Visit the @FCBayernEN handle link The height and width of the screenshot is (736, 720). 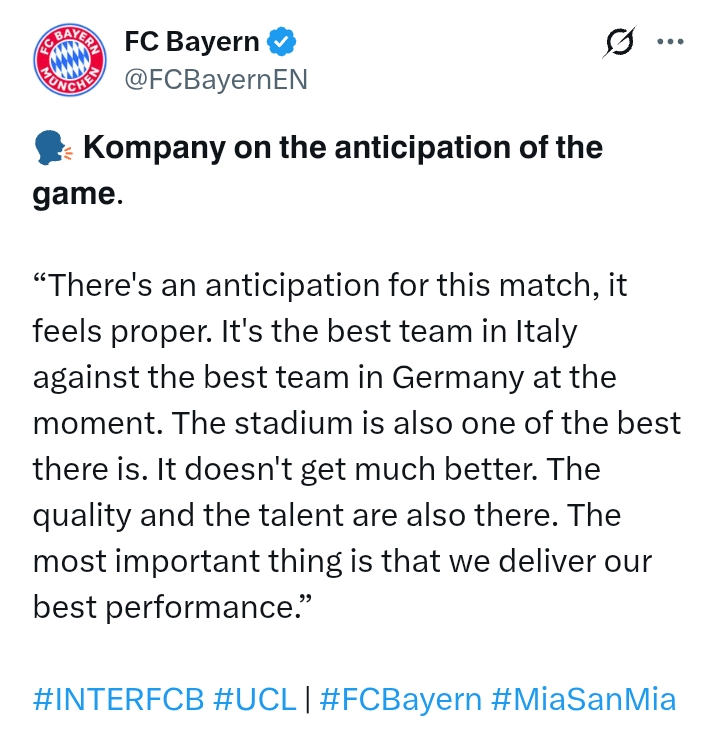click(x=215, y=78)
